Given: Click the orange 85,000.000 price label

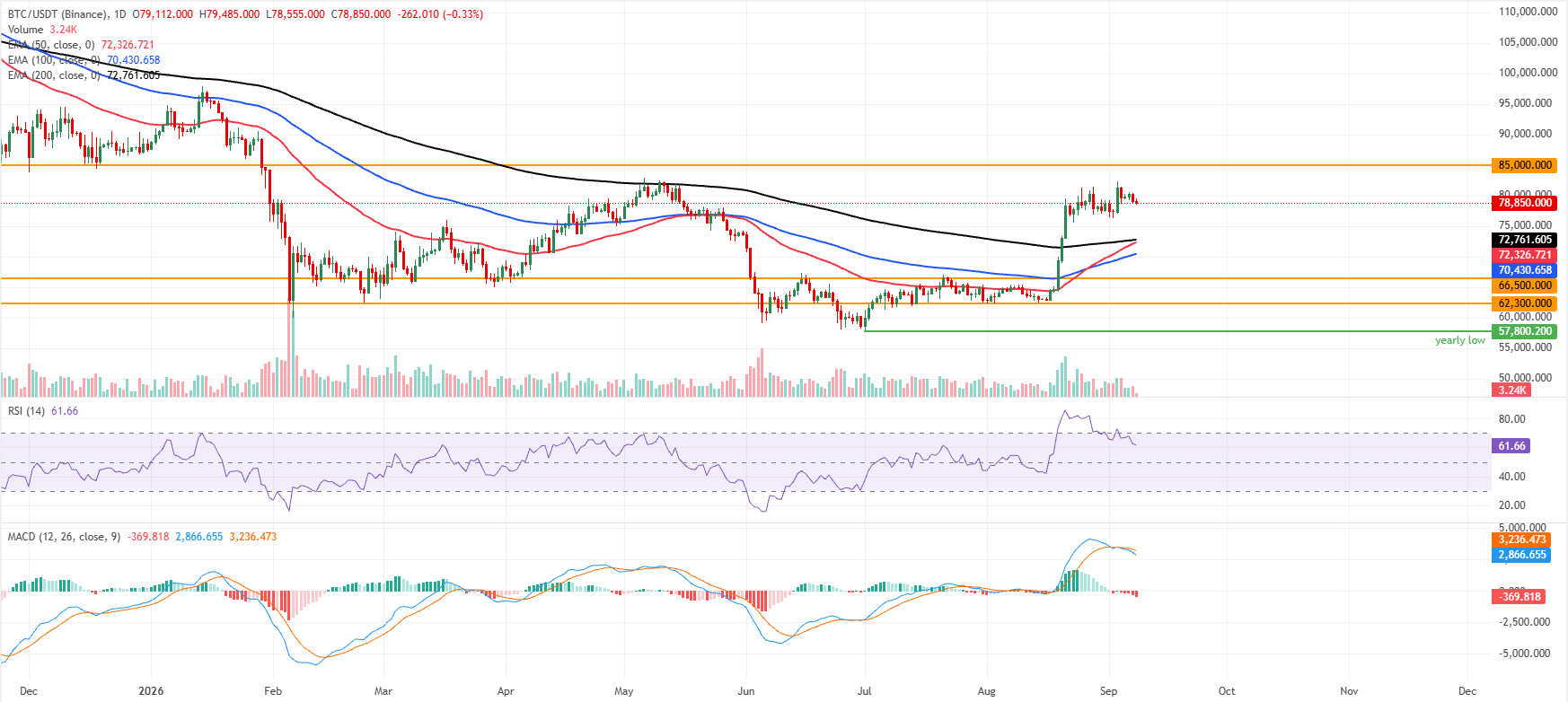Looking at the screenshot, I should [x=1525, y=165].
